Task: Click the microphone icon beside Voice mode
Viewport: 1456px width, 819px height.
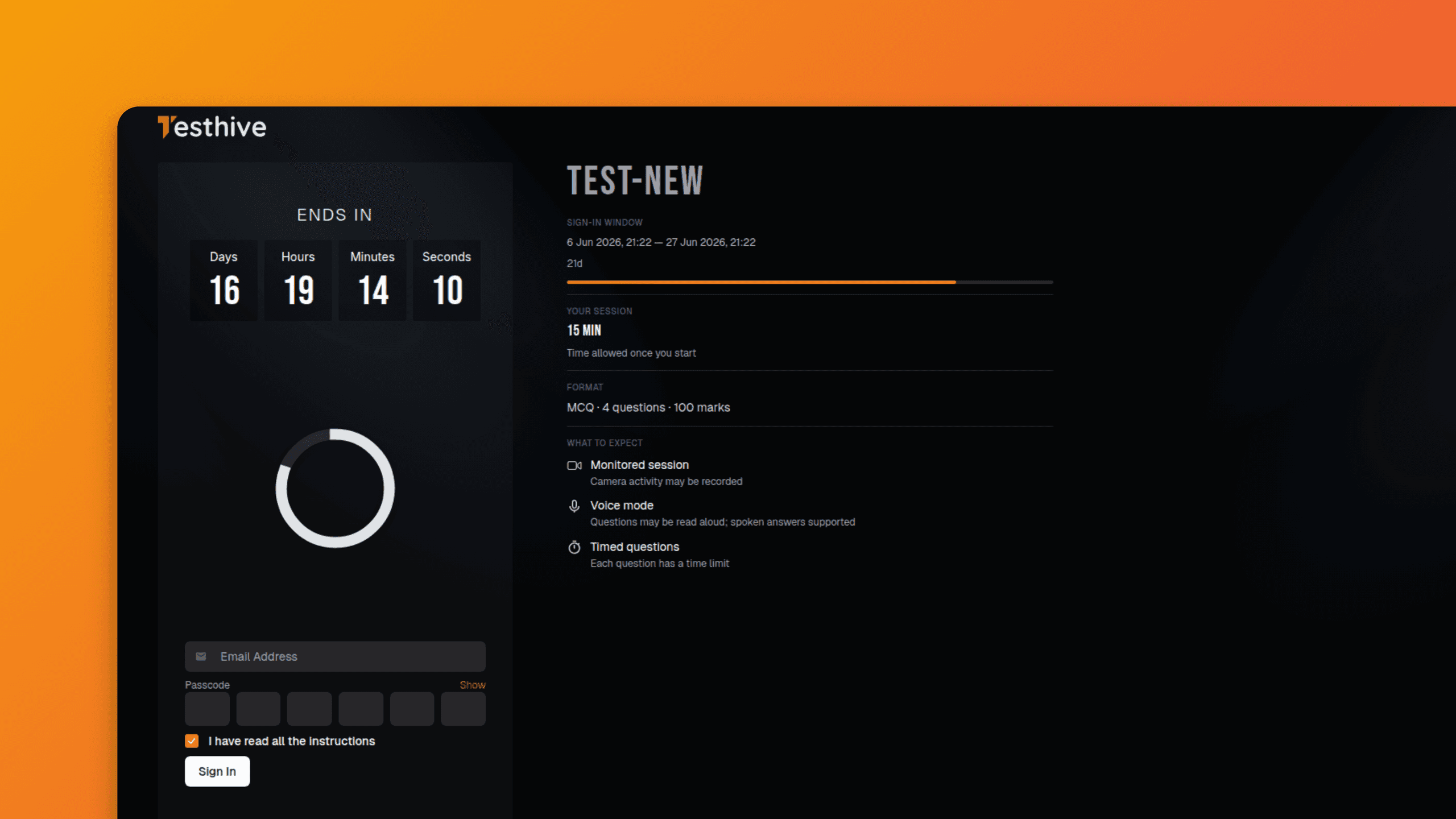Action: [574, 506]
